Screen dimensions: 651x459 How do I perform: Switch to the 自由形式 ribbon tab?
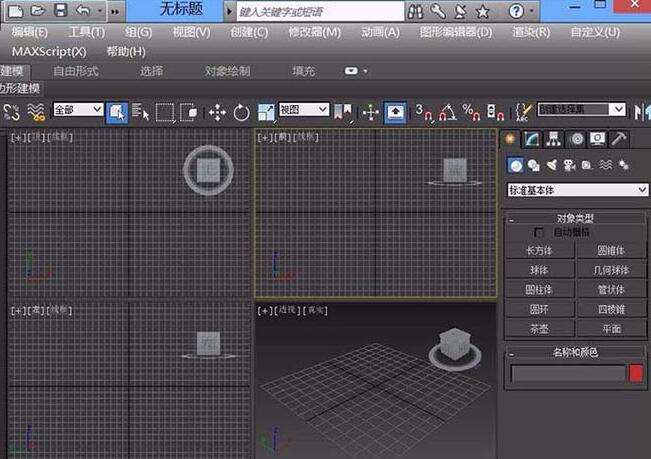click(76, 72)
